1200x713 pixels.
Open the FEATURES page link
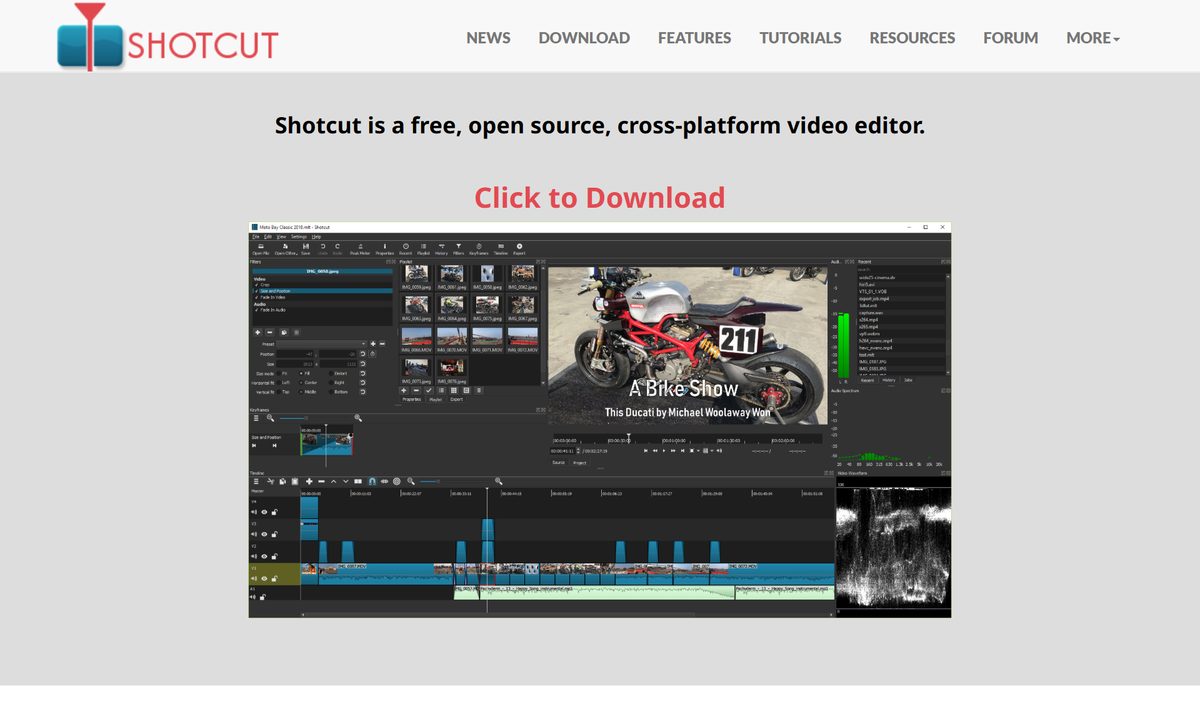pos(694,38)
